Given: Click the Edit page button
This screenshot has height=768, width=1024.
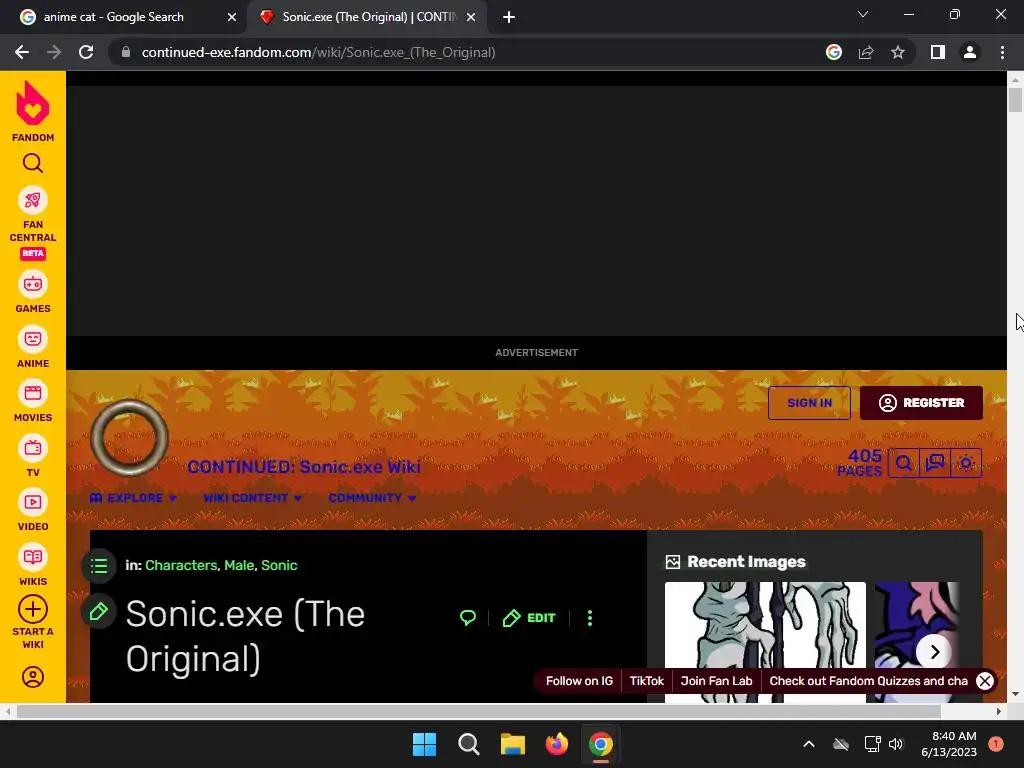Looking at the screenshot, I should [x=529, y=618].
